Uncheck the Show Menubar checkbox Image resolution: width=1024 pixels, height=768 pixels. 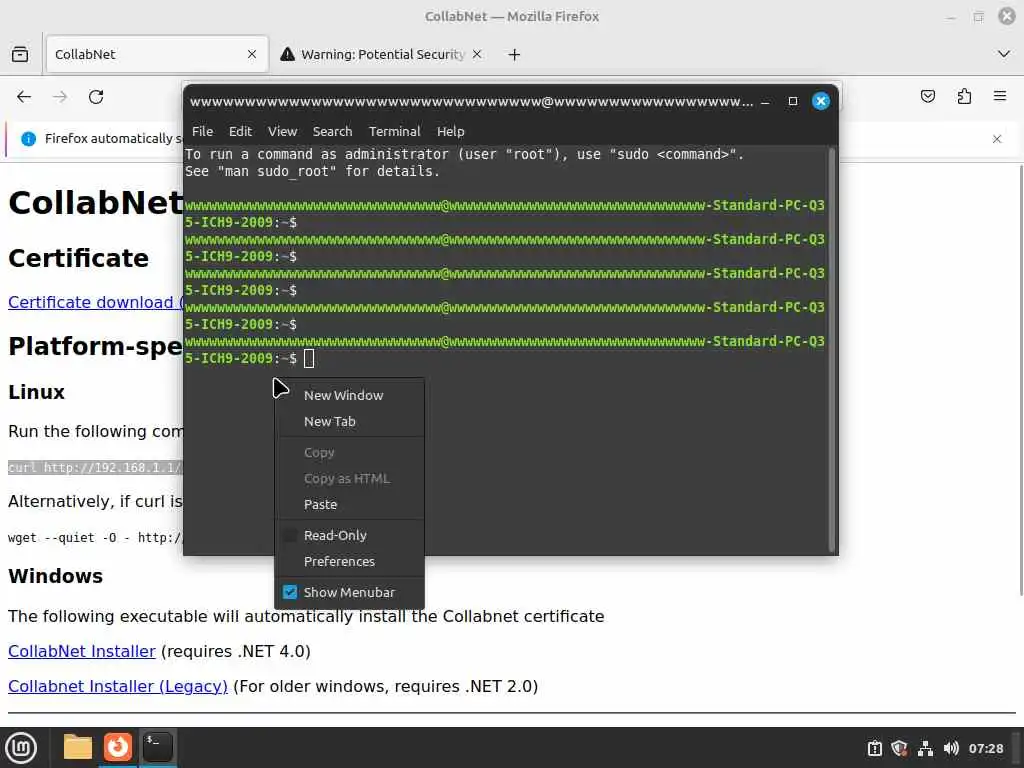(x=290, y=592)
